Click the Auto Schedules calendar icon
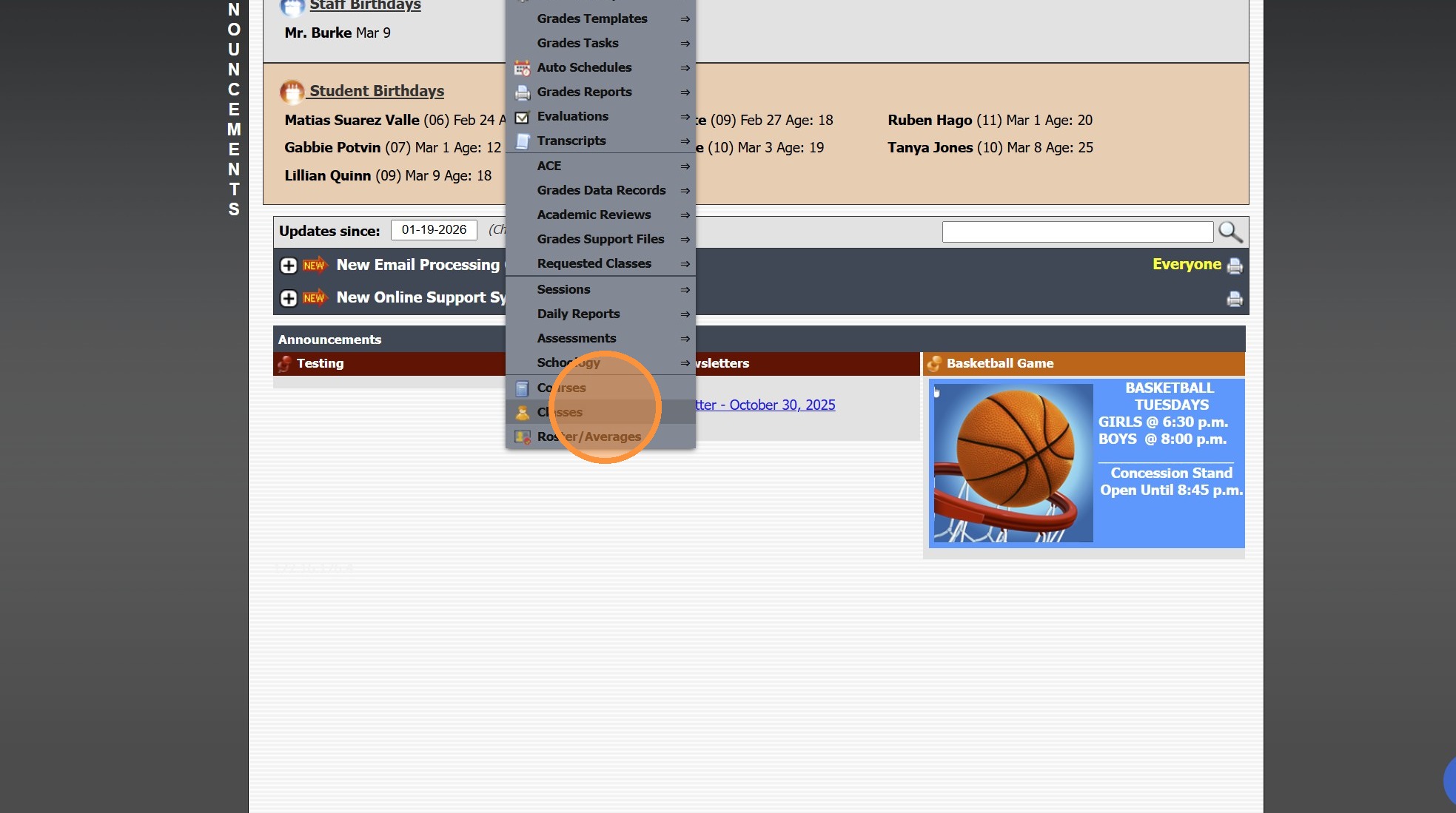Viewport: 1456px width, 813px height. [522, 68]
